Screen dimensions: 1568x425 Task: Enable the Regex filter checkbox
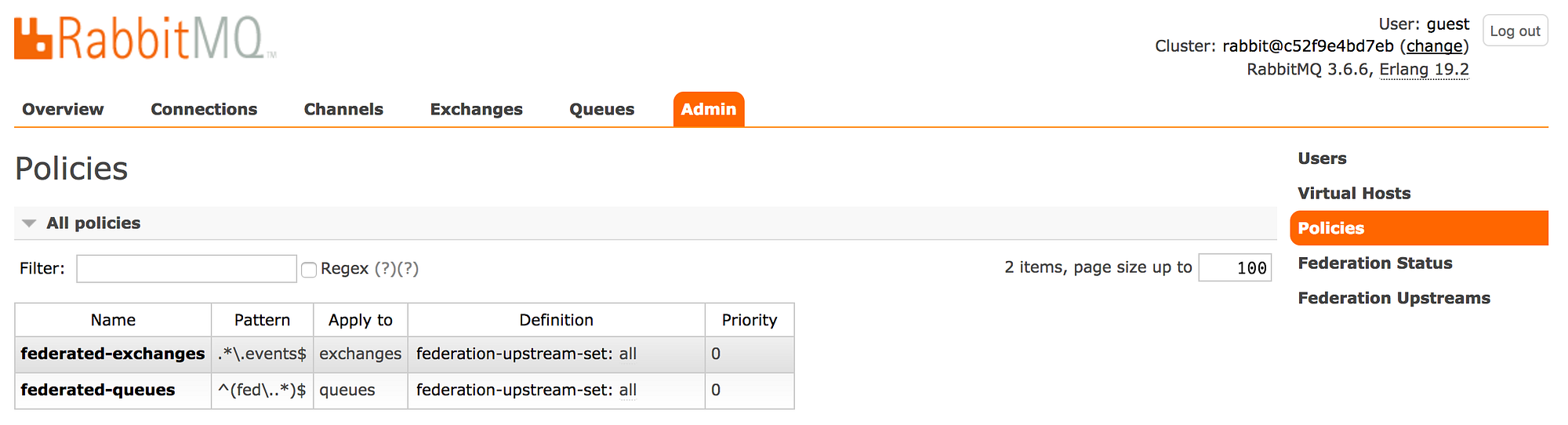[x=309, y=270]
